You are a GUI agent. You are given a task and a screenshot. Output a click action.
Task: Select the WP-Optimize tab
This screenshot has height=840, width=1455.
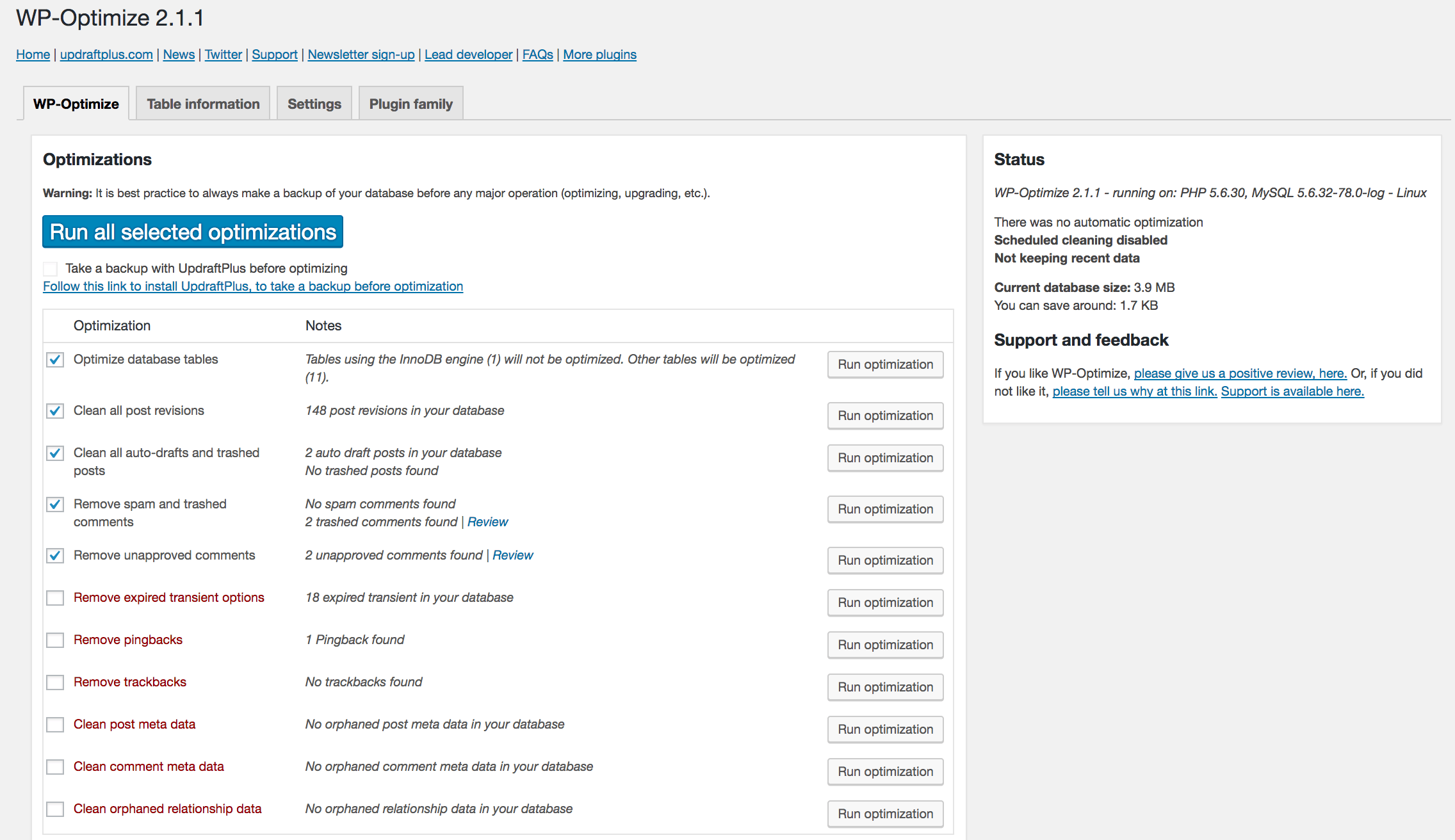[76, 103]
